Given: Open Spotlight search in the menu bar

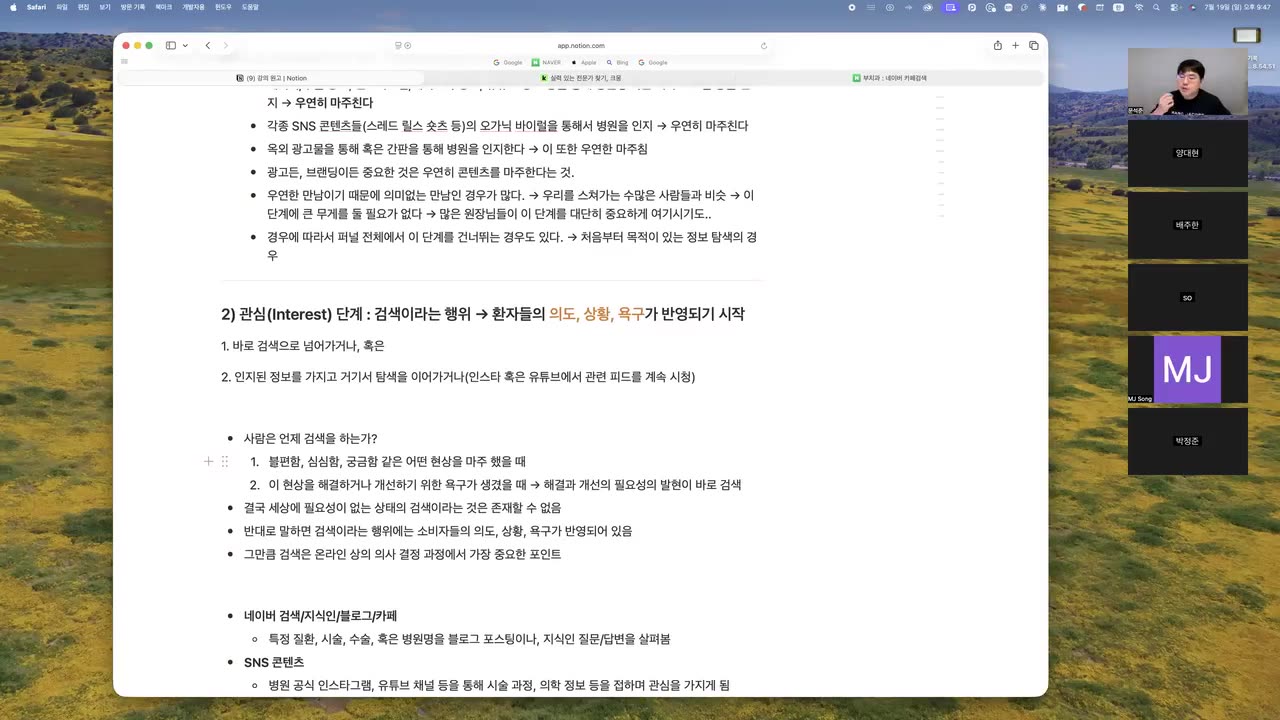Looking at the screenshot, I should coord(1157,7).
